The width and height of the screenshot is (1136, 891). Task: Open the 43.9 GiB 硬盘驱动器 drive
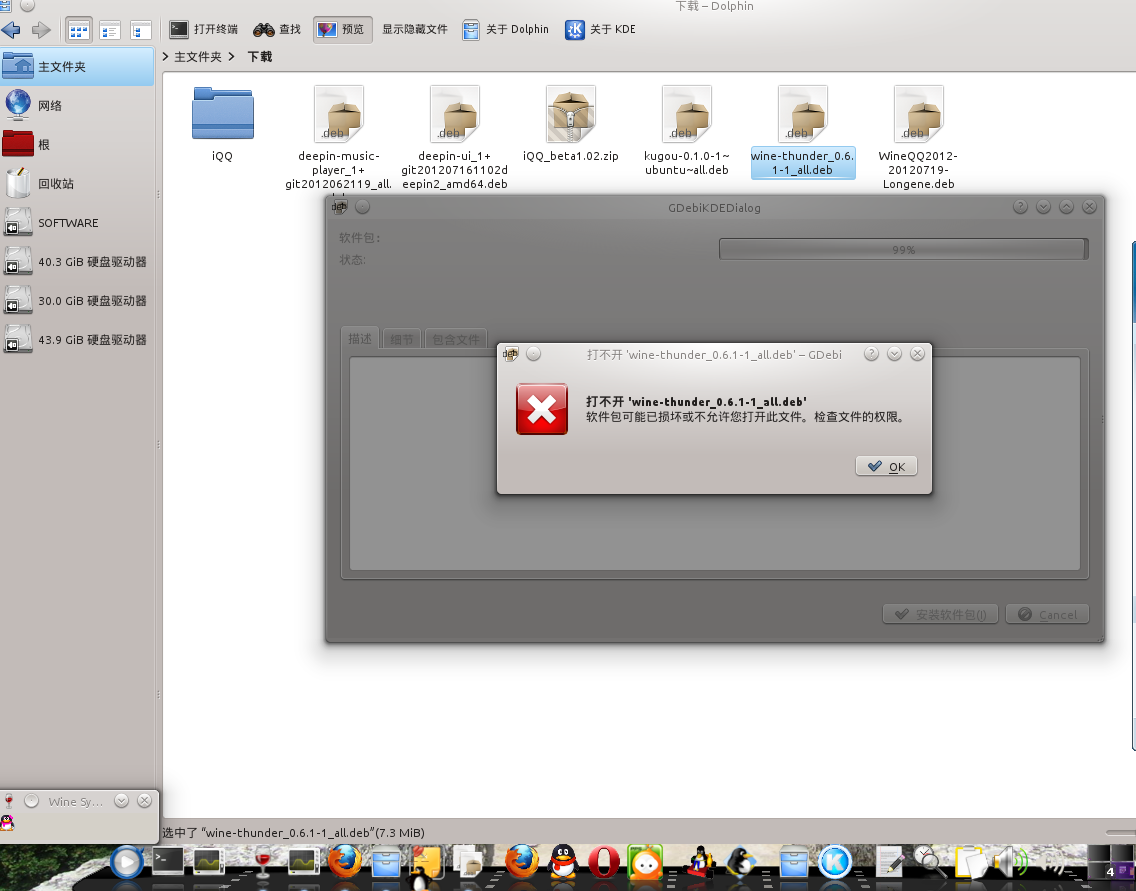(77, 340)
